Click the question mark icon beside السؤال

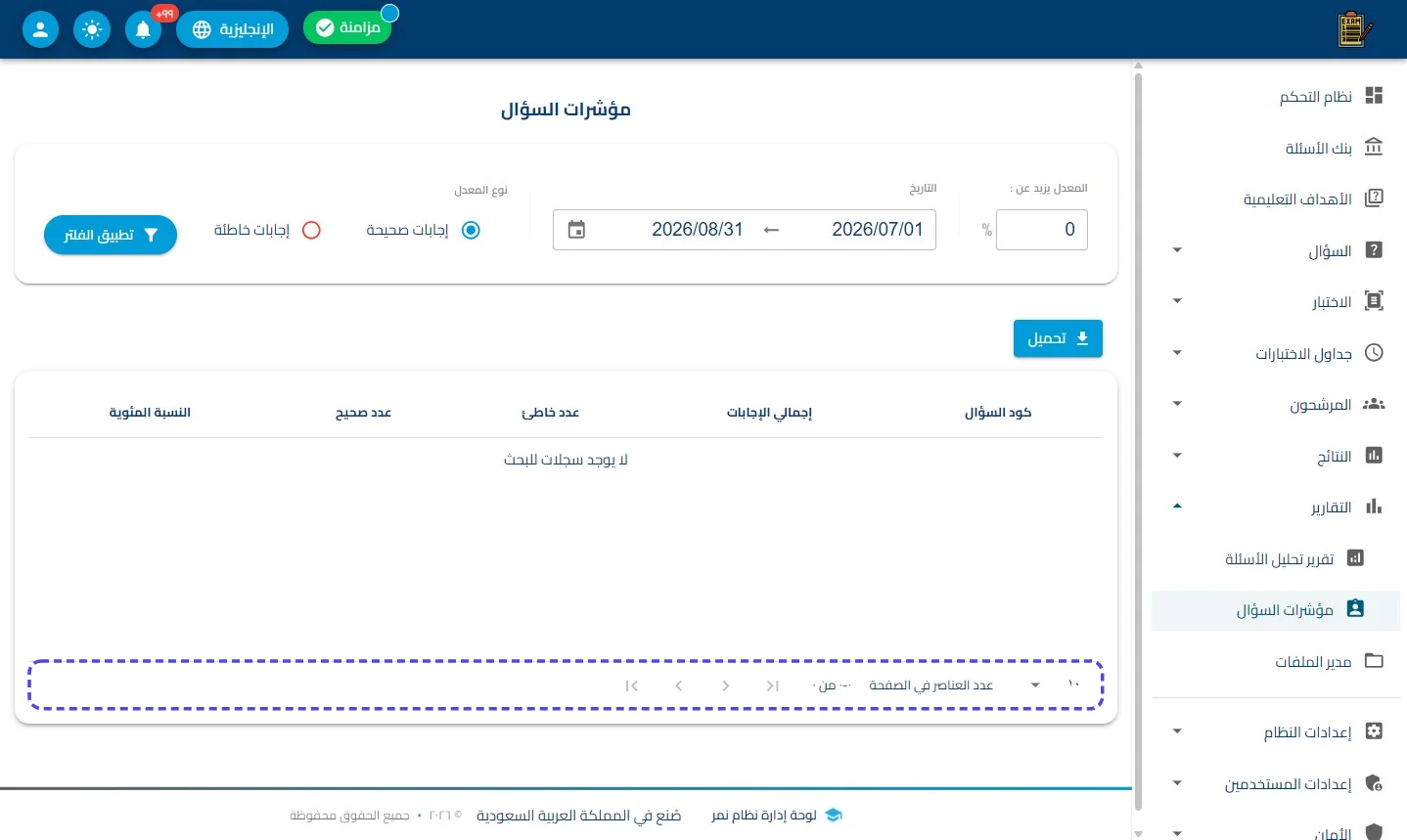coord(1374,250)
